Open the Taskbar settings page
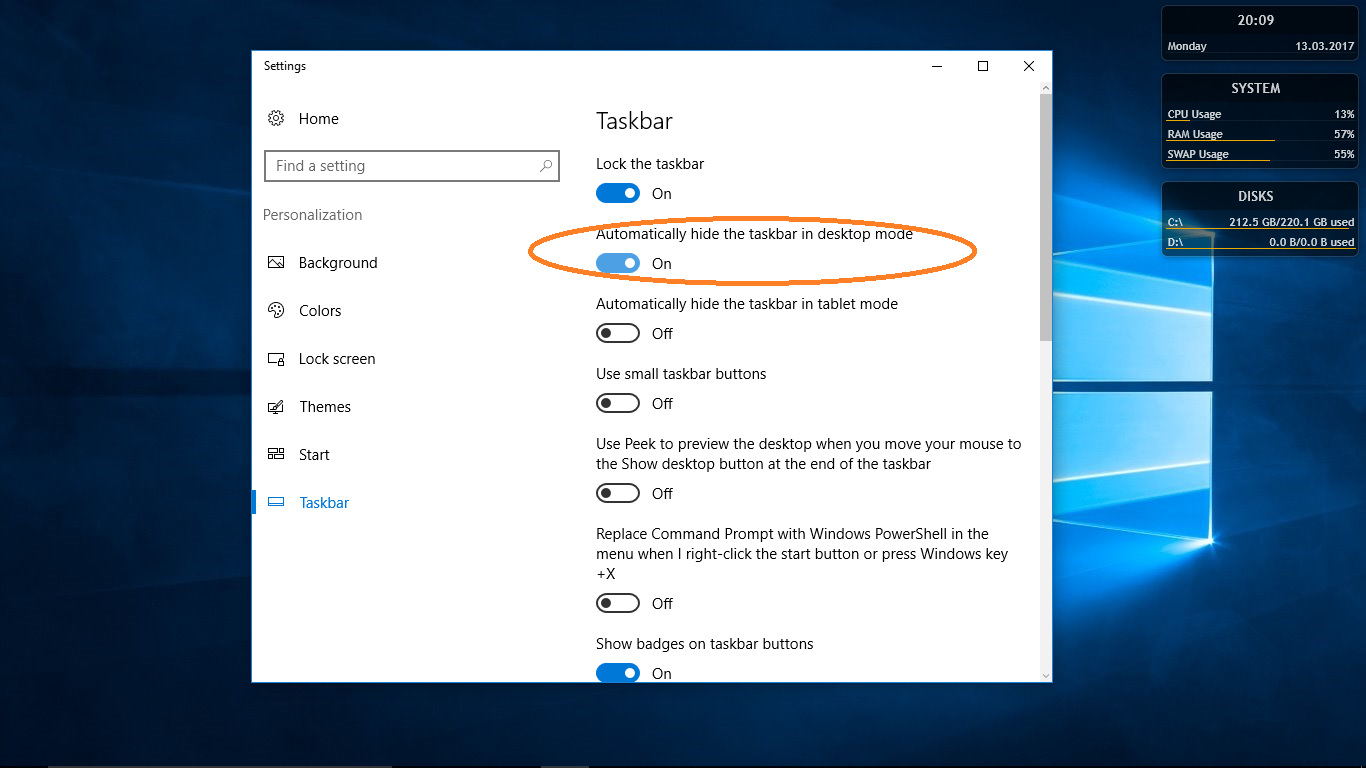This screenshot has width=1366, height=768. point(323,502)
